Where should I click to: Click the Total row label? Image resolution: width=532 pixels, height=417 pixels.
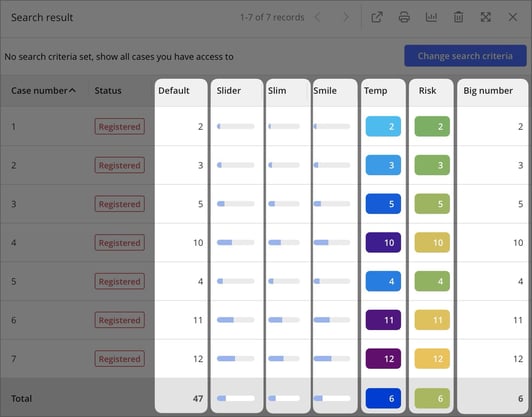point(21,398)
